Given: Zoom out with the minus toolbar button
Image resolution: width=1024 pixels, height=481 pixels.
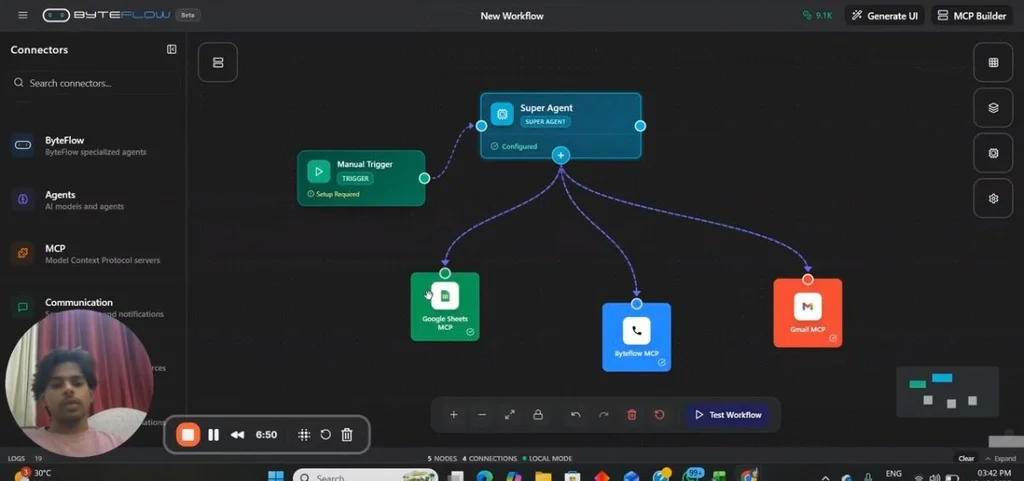Looking at the screenshot, I should click(x=482, y=415).
